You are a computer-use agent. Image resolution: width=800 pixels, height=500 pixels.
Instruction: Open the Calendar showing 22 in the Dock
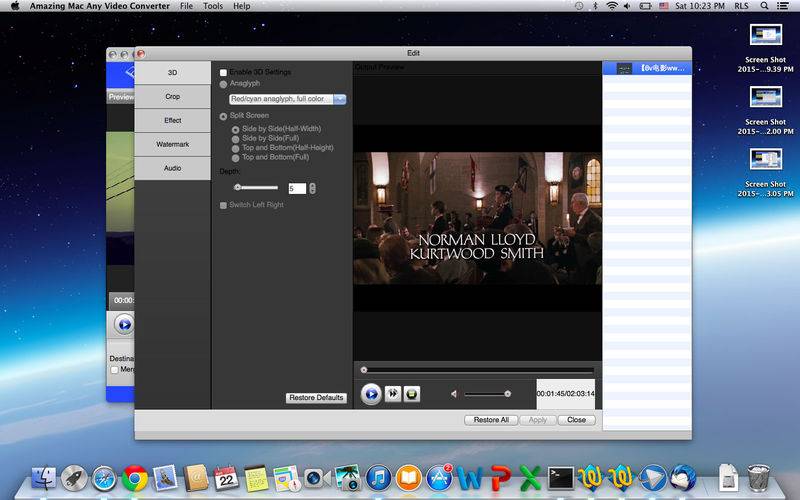coord(226,478)
